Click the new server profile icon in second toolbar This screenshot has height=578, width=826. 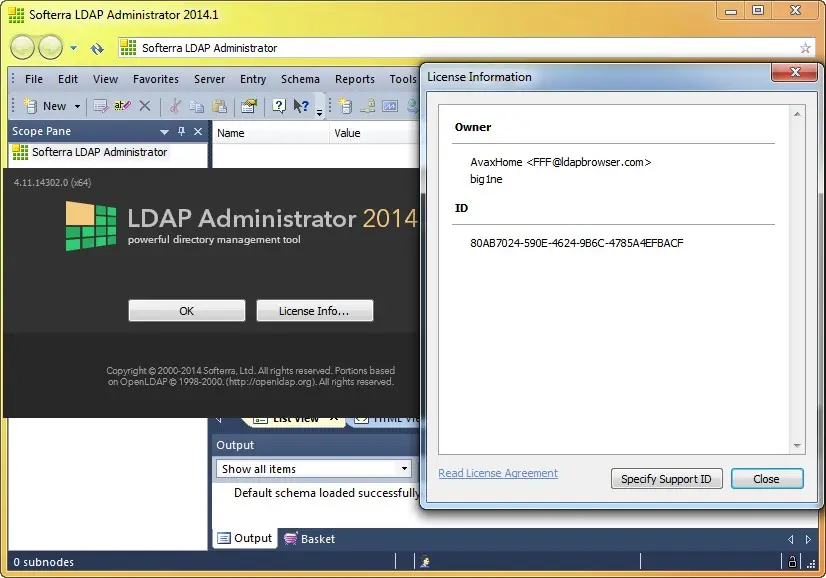point(345,106)
